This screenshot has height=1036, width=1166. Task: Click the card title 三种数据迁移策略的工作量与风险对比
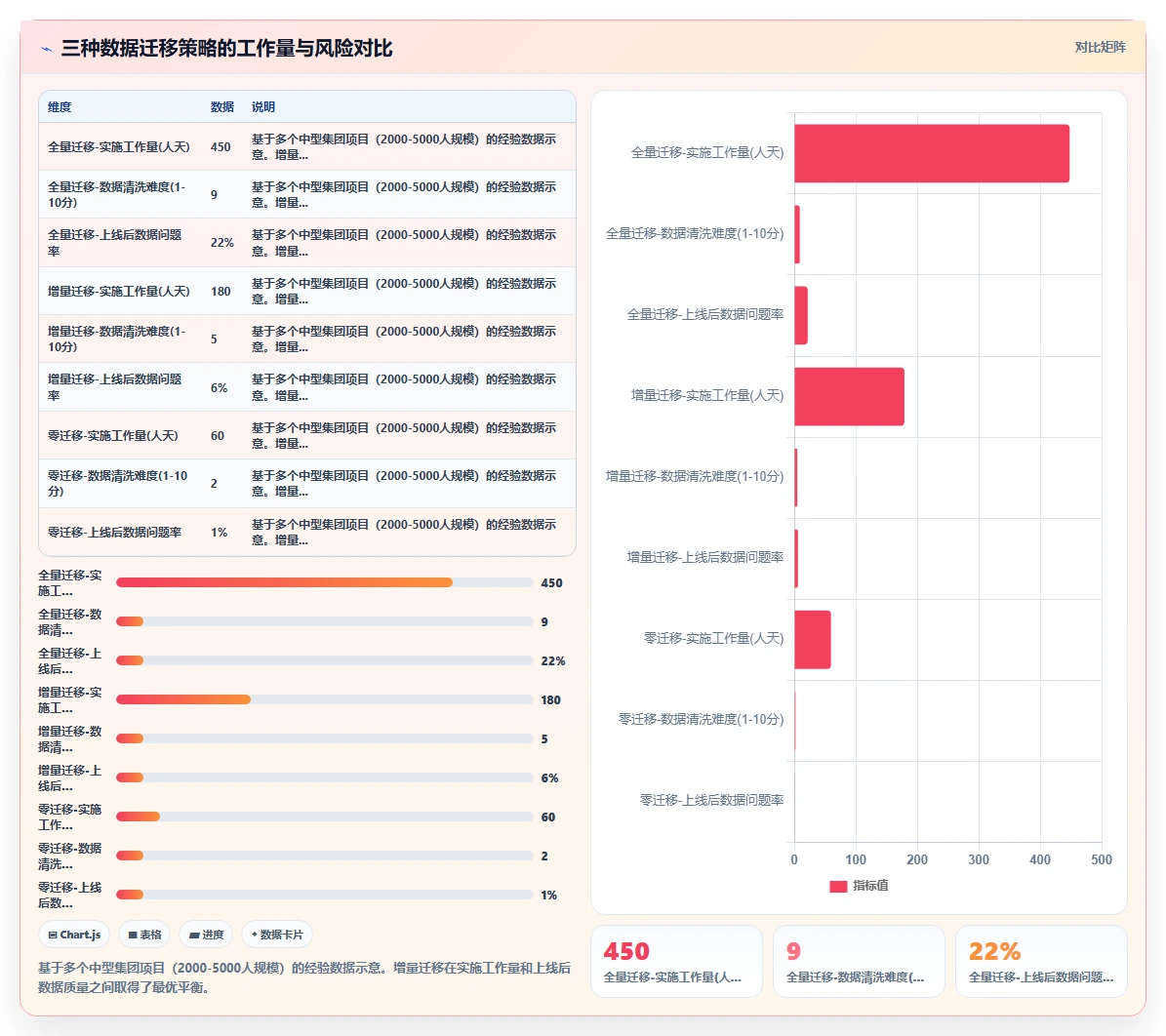pos(226,49)
